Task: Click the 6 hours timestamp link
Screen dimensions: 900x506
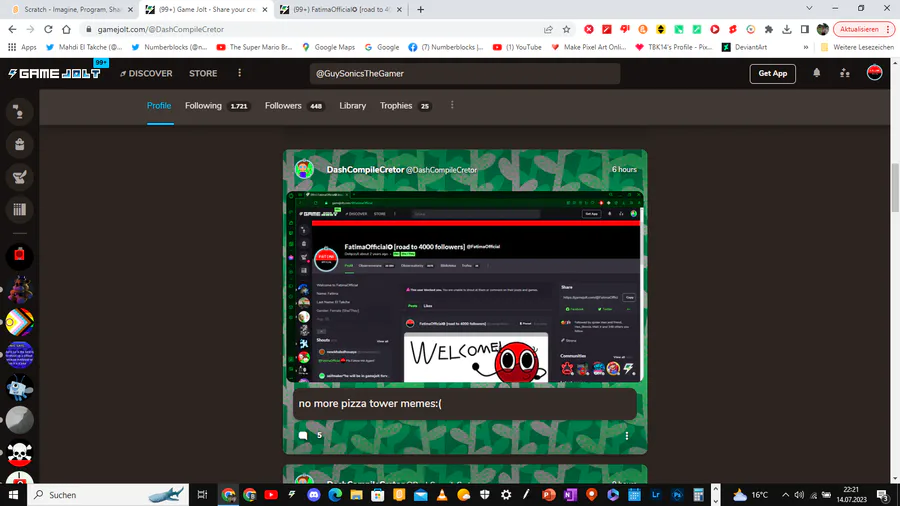Action: coord(624,170)
